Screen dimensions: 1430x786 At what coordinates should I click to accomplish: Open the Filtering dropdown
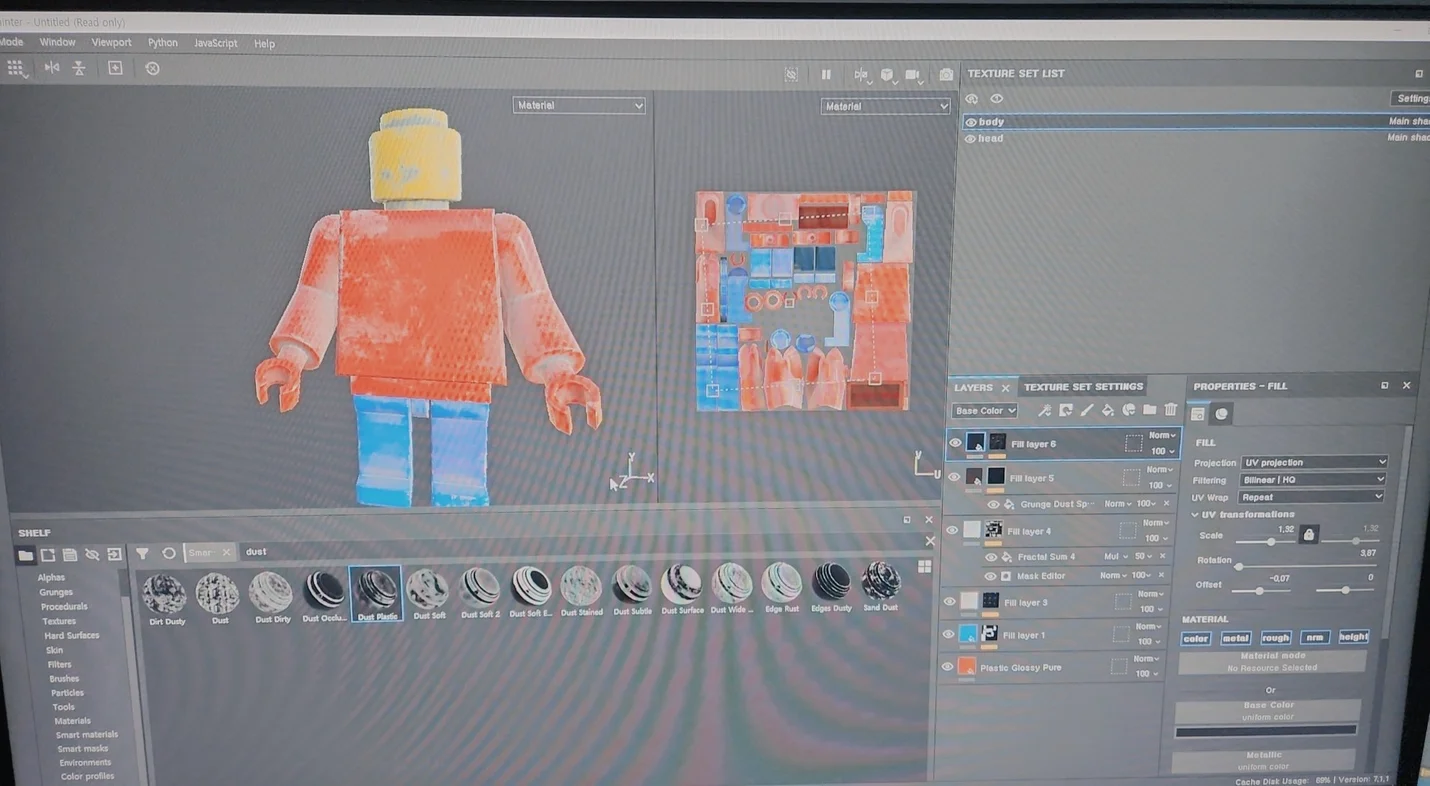click(1313, 479)
